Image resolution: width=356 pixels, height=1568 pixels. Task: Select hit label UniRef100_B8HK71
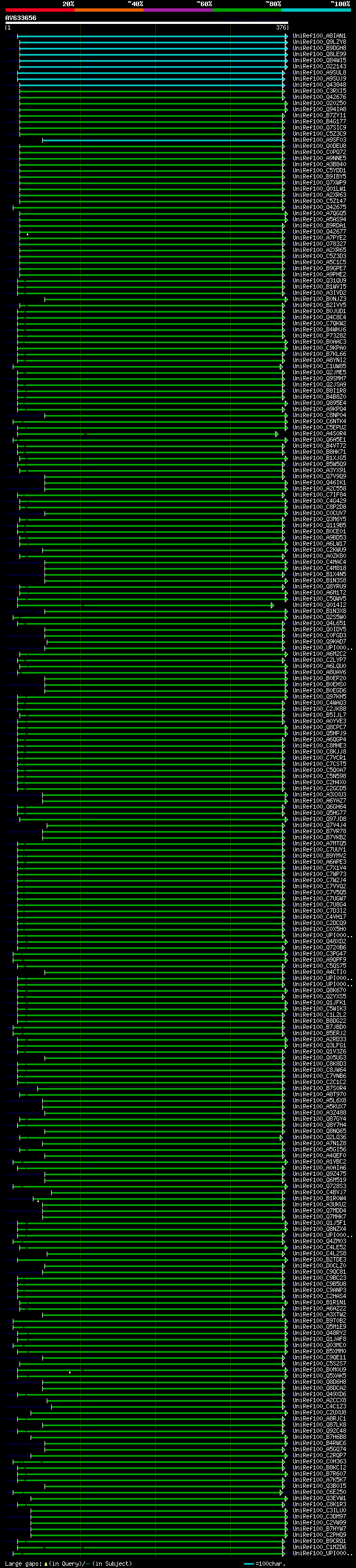click(319, 452)
